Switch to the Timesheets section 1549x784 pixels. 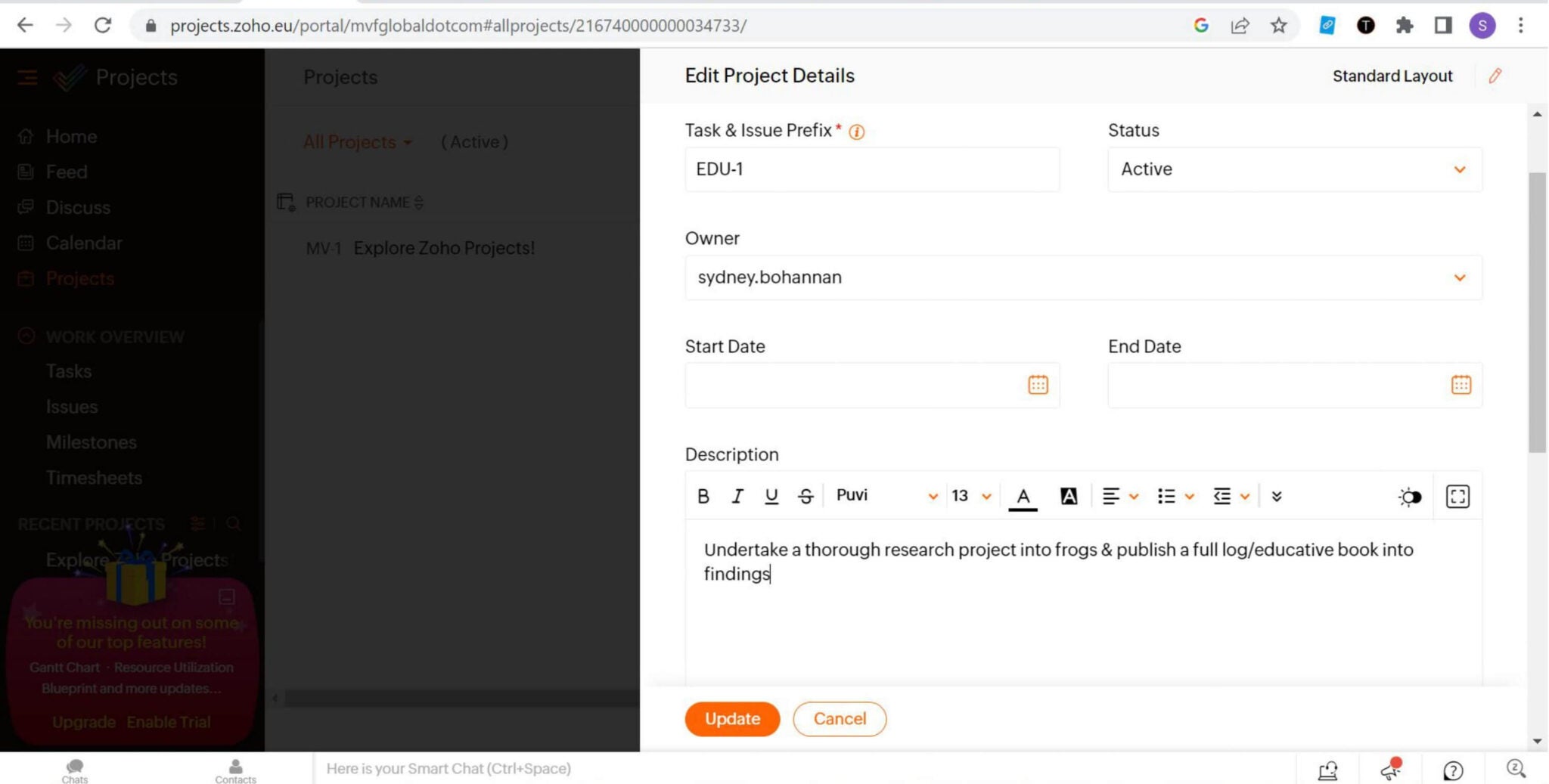coord(94,477)
